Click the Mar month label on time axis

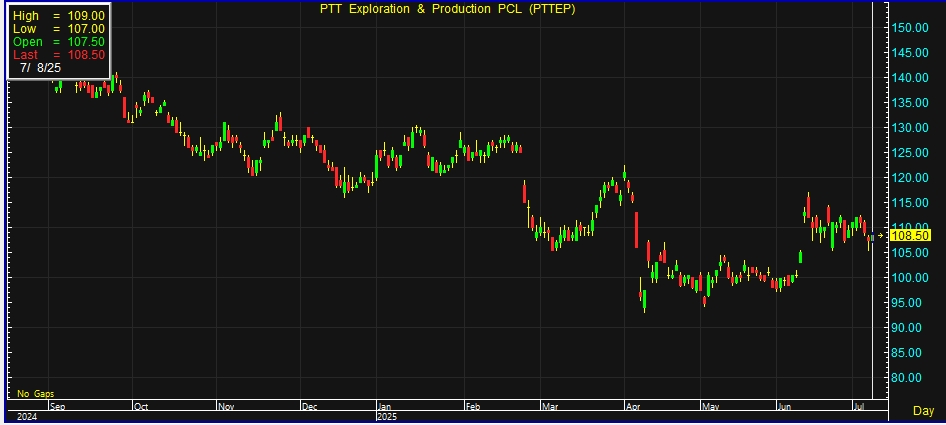click(550, 407)
